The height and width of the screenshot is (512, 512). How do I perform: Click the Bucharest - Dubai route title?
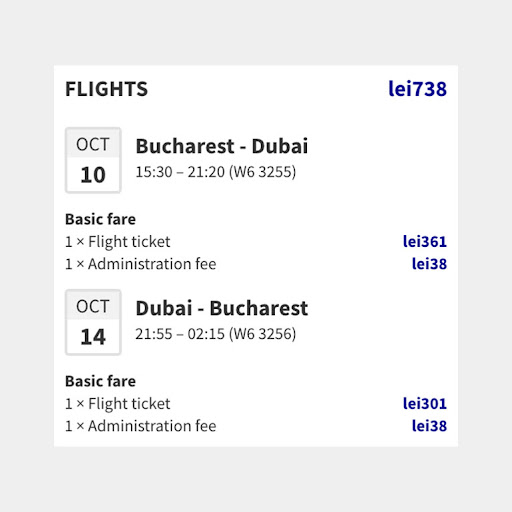tap(222, 146)
